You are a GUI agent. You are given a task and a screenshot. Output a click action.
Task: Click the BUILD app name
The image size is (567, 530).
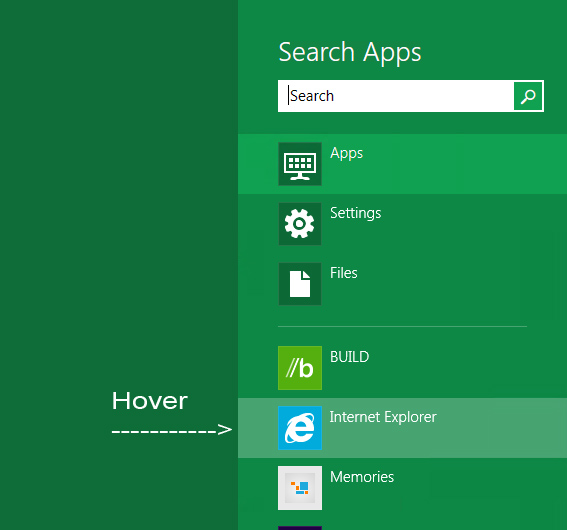click(x=349, y=357)
